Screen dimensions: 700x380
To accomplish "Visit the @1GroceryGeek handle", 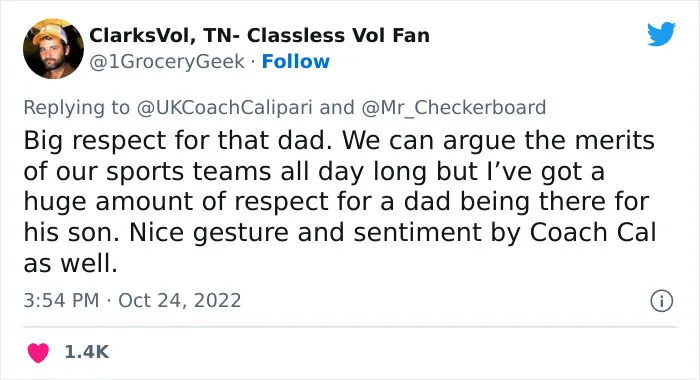I will tap(167, 62).
